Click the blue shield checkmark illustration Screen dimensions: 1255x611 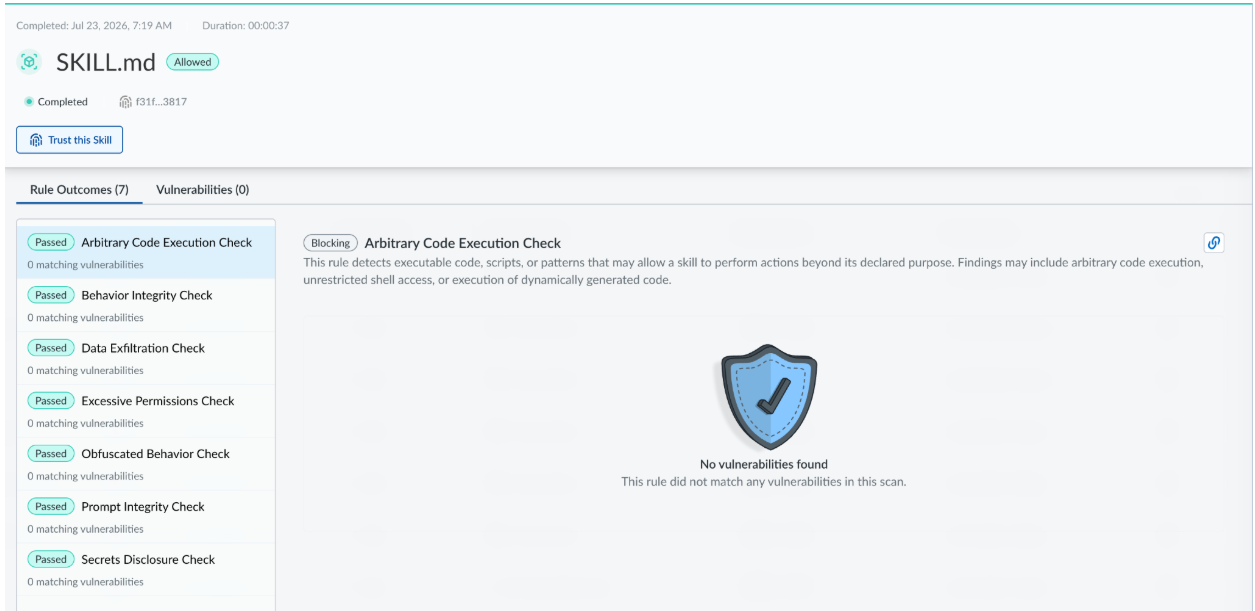(769, 397)
